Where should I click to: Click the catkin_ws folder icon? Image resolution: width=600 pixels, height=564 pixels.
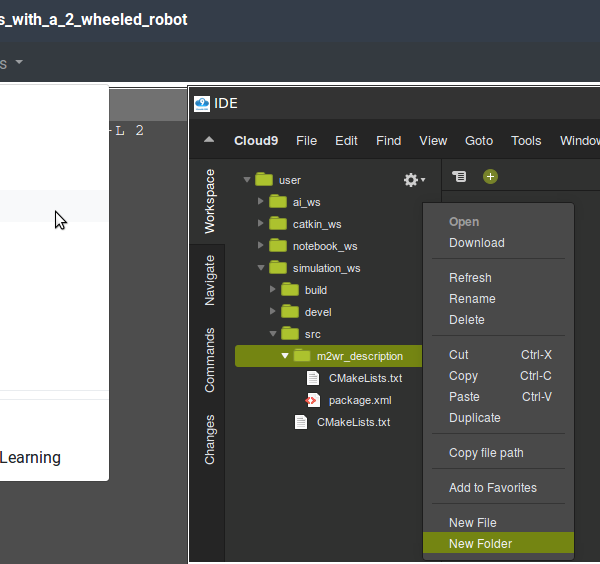tap(278, 223)
